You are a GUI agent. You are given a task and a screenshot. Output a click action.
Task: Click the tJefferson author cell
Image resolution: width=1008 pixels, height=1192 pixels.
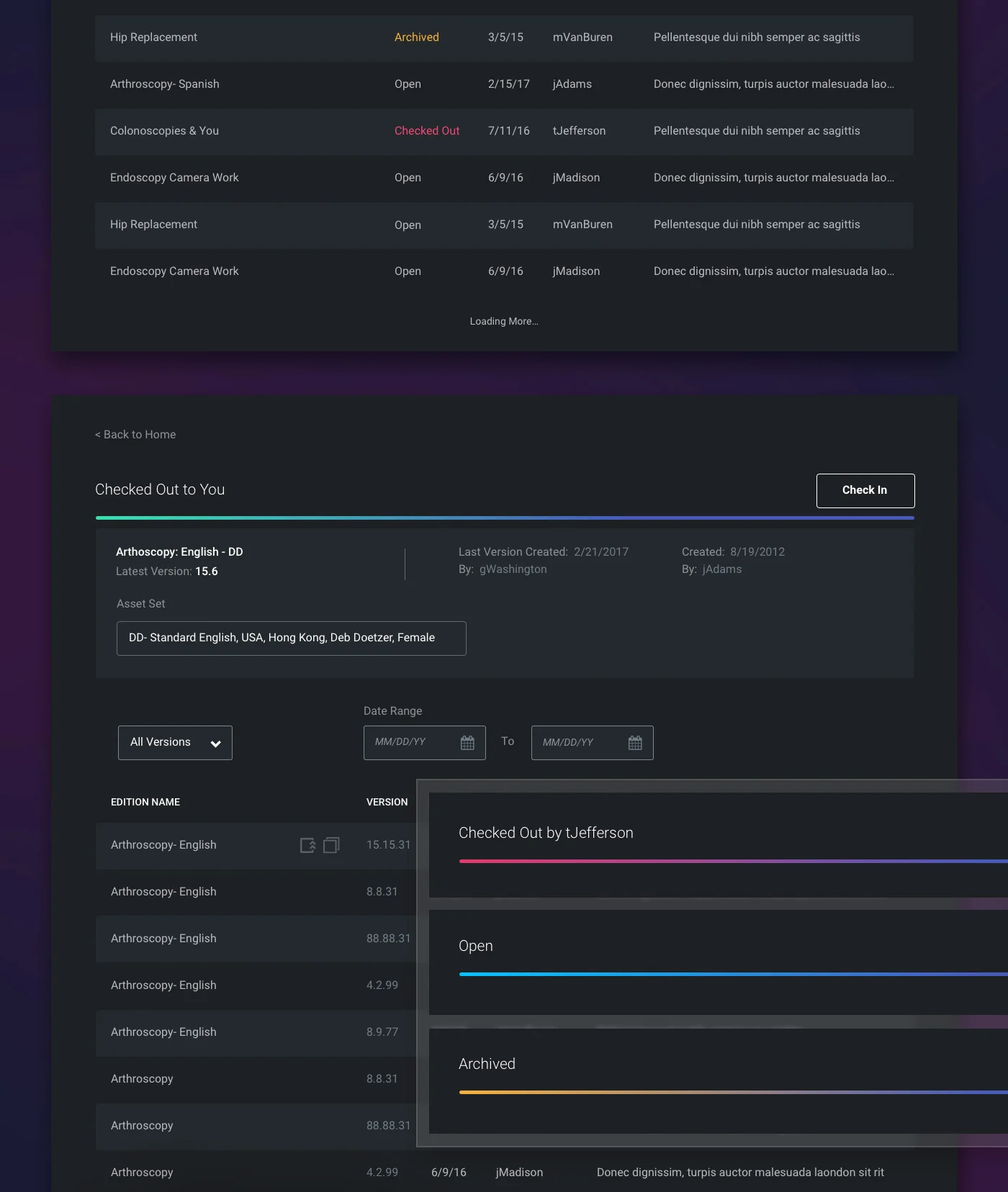pos(579,131)
